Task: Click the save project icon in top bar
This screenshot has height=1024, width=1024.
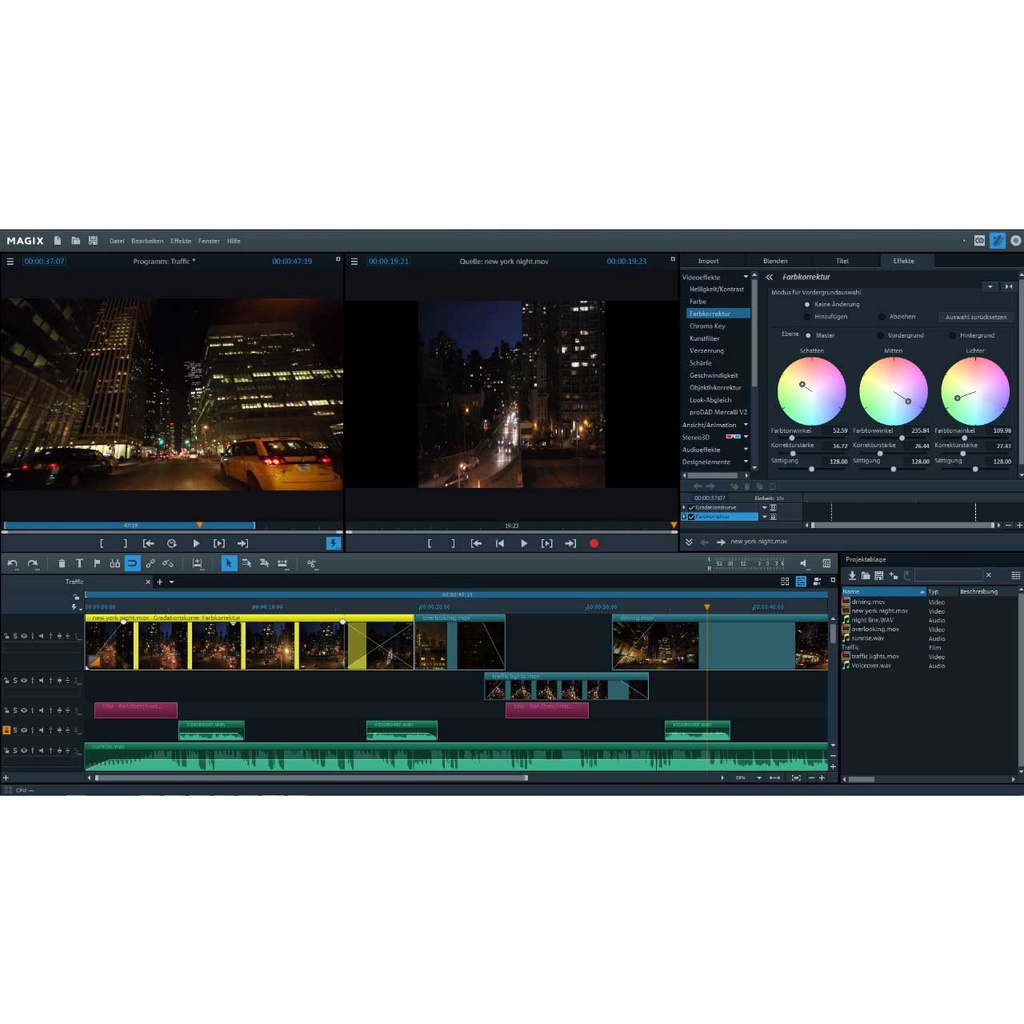Action: 93,241
